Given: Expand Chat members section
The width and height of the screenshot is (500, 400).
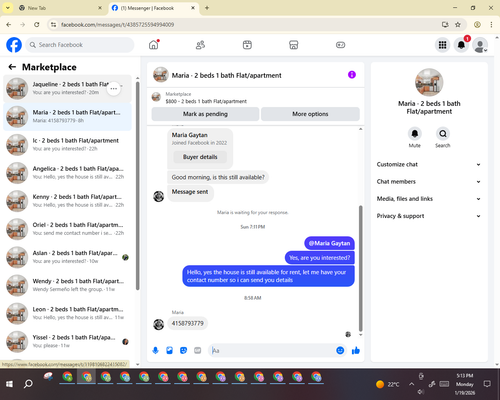Looking at the screenshot, I should 429,182.
